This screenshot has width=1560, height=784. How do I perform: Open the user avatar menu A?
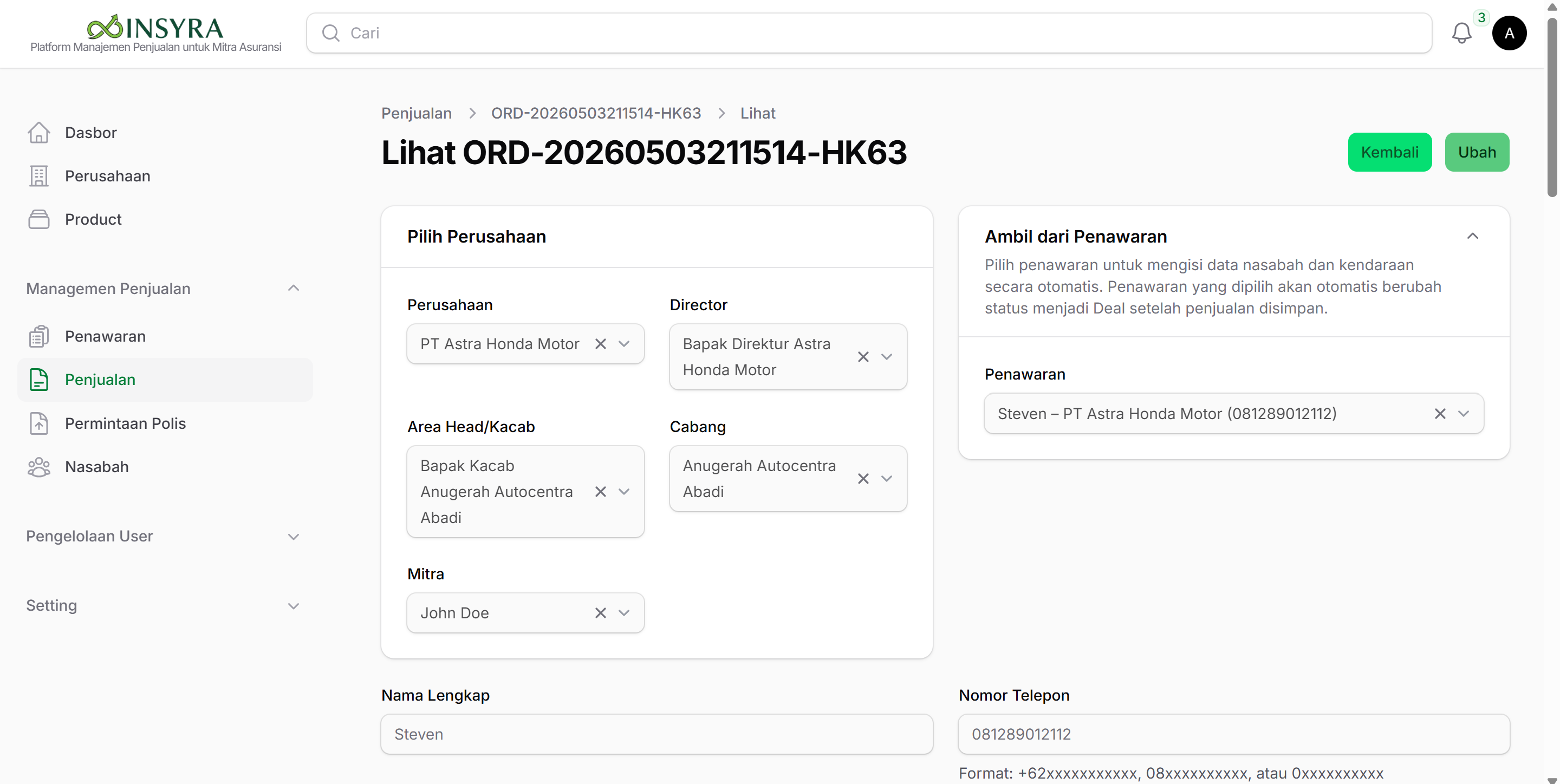point(1509,33)
